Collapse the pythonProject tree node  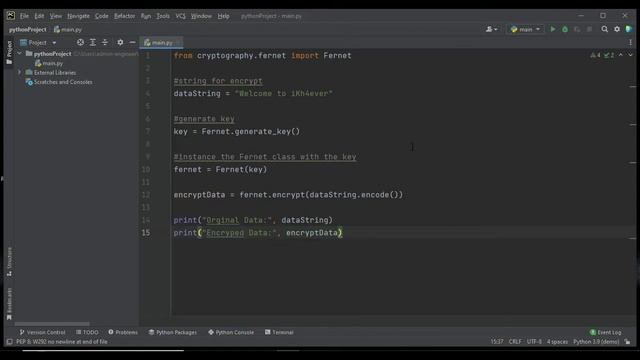click(19, 53)
